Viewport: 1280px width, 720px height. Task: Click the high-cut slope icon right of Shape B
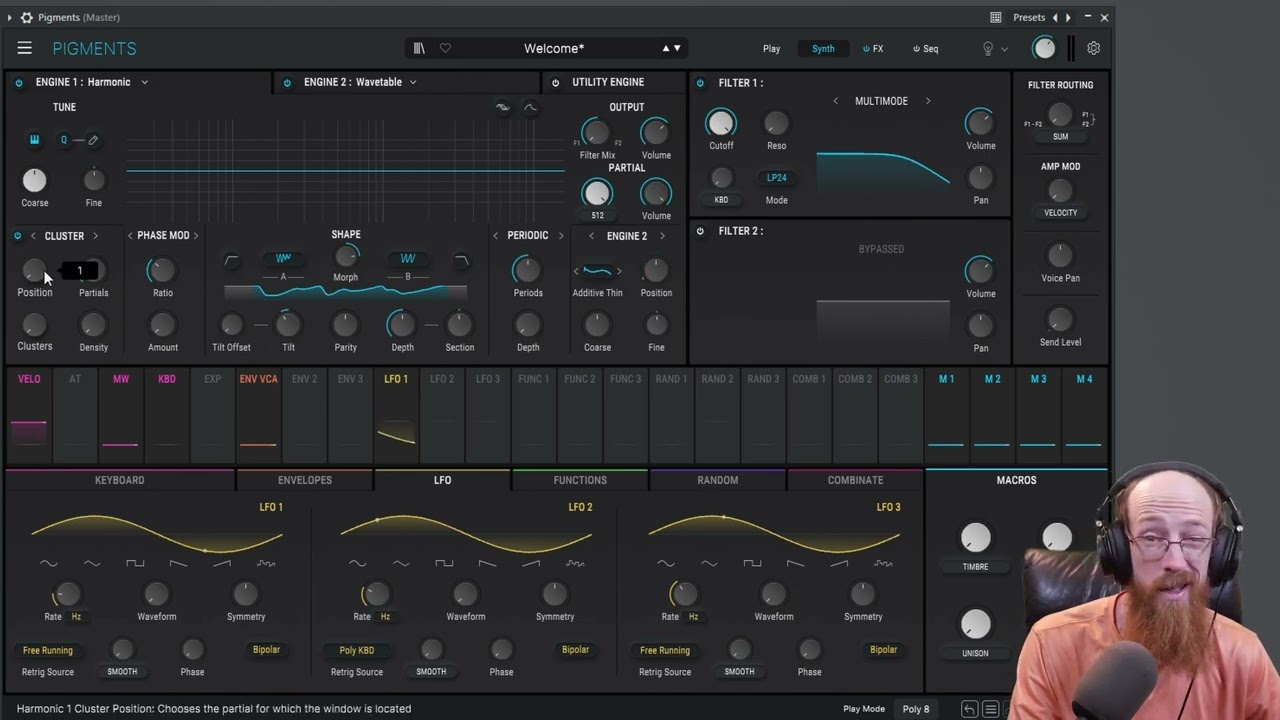461,261
